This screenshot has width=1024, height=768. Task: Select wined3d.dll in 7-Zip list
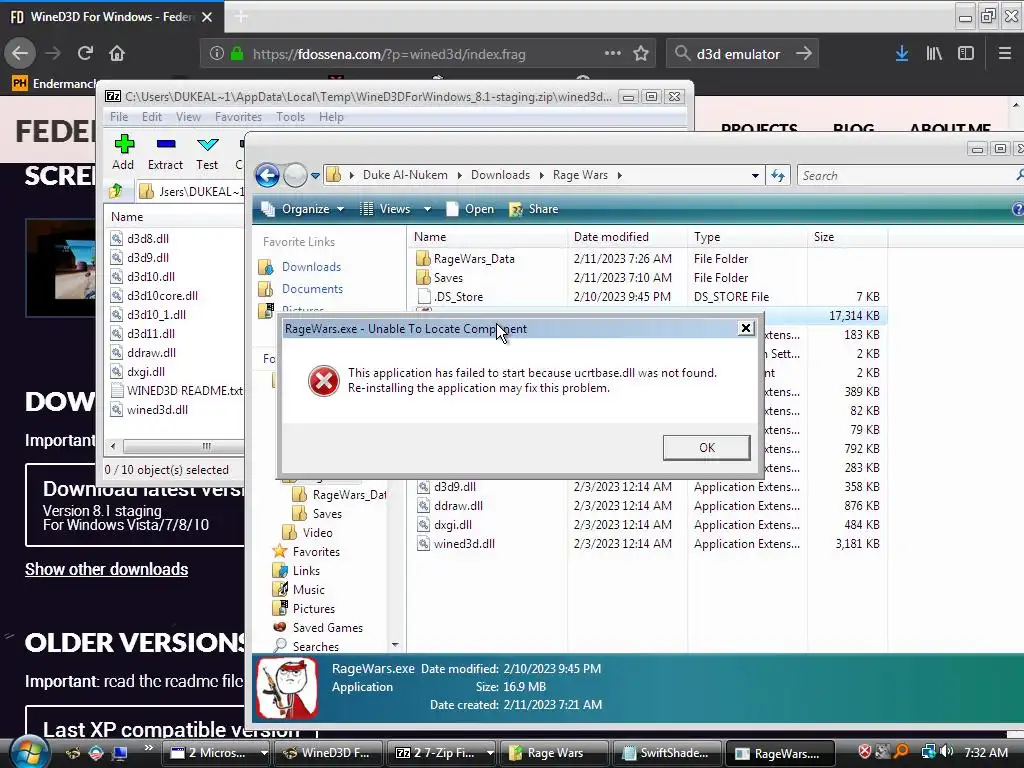(157, 409)
